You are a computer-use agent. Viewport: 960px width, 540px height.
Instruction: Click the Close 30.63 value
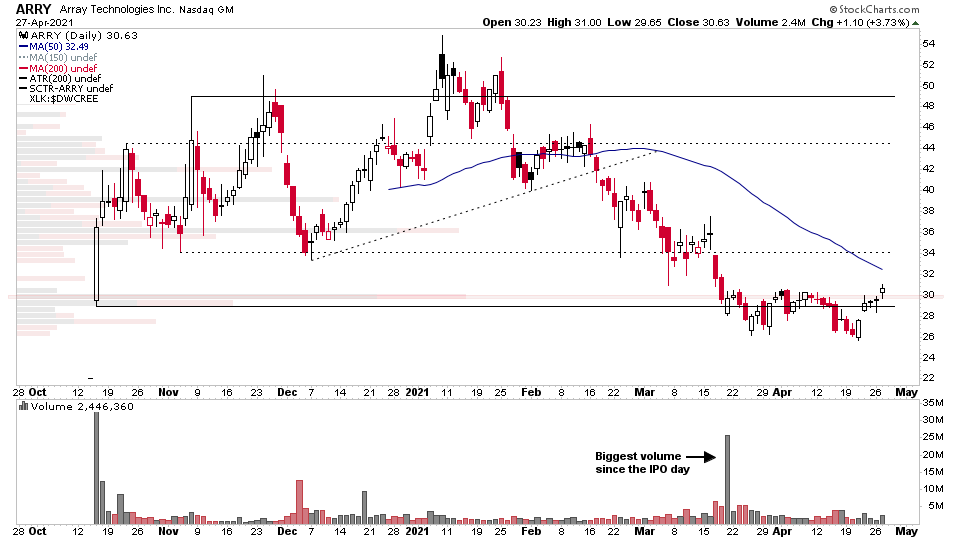click(699, 22)
